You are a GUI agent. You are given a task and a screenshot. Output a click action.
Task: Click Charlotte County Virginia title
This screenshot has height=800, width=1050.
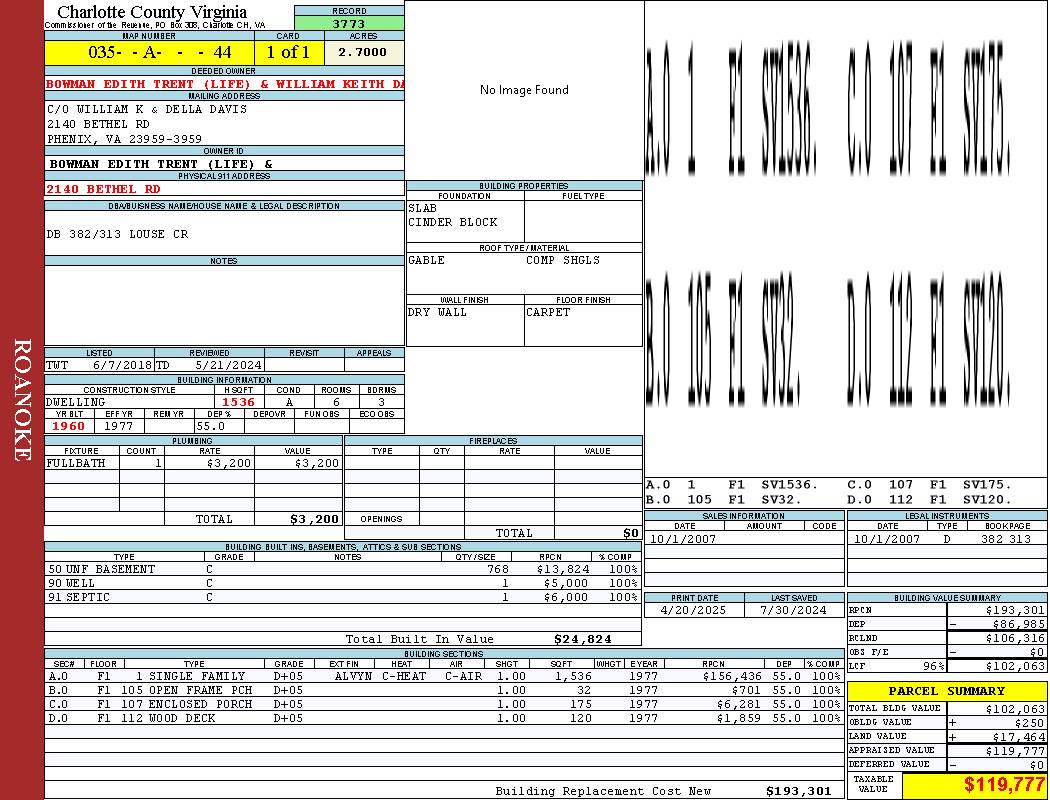[x=152, y=12]
